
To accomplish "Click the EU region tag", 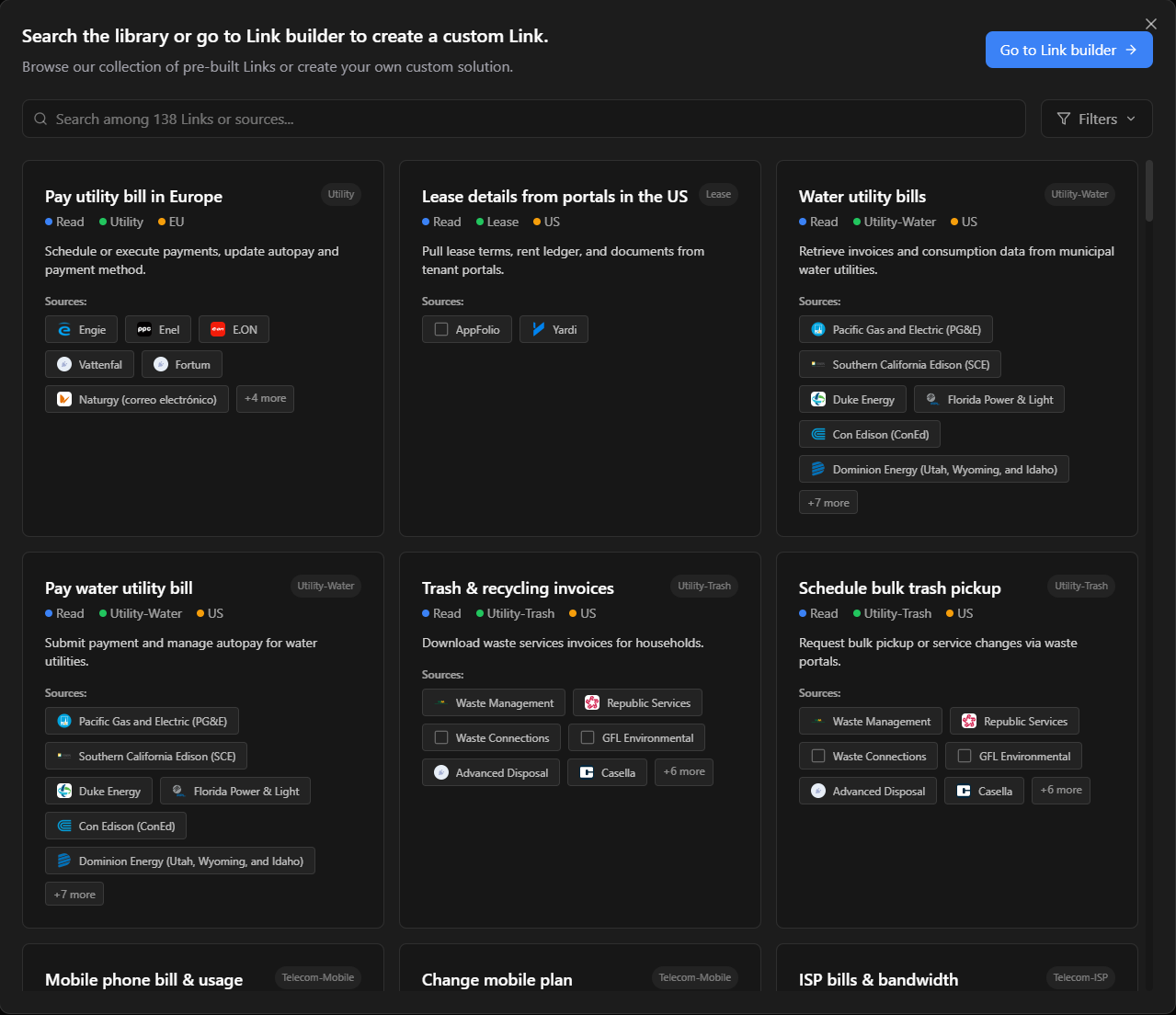I will pyautogui.click(x=171, y=222).
